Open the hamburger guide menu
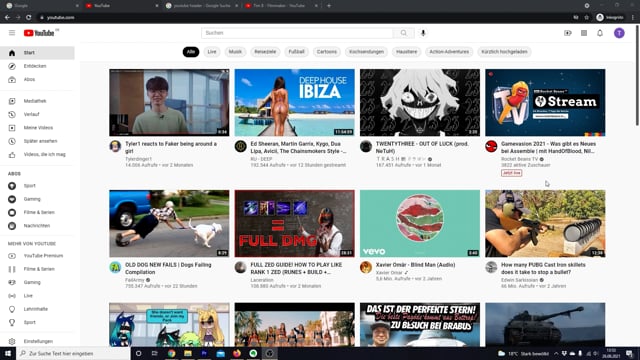This screenshot has width=640, height=360. tap(12, 33)
